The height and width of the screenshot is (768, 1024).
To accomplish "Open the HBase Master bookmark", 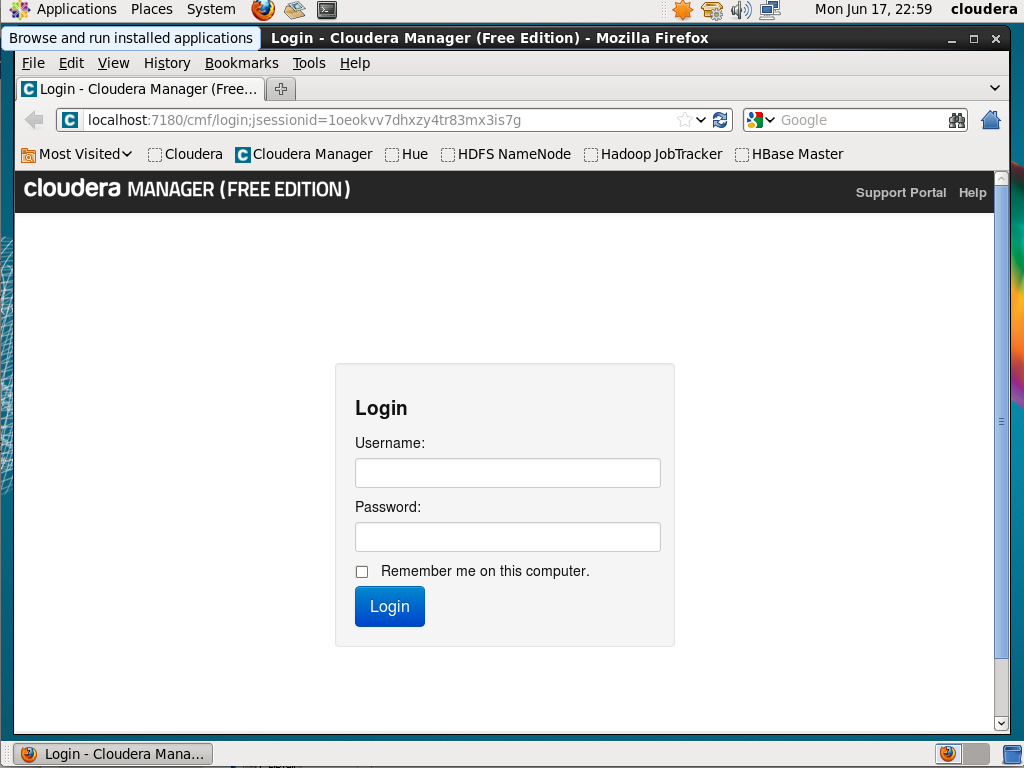I will coord(790,155).
